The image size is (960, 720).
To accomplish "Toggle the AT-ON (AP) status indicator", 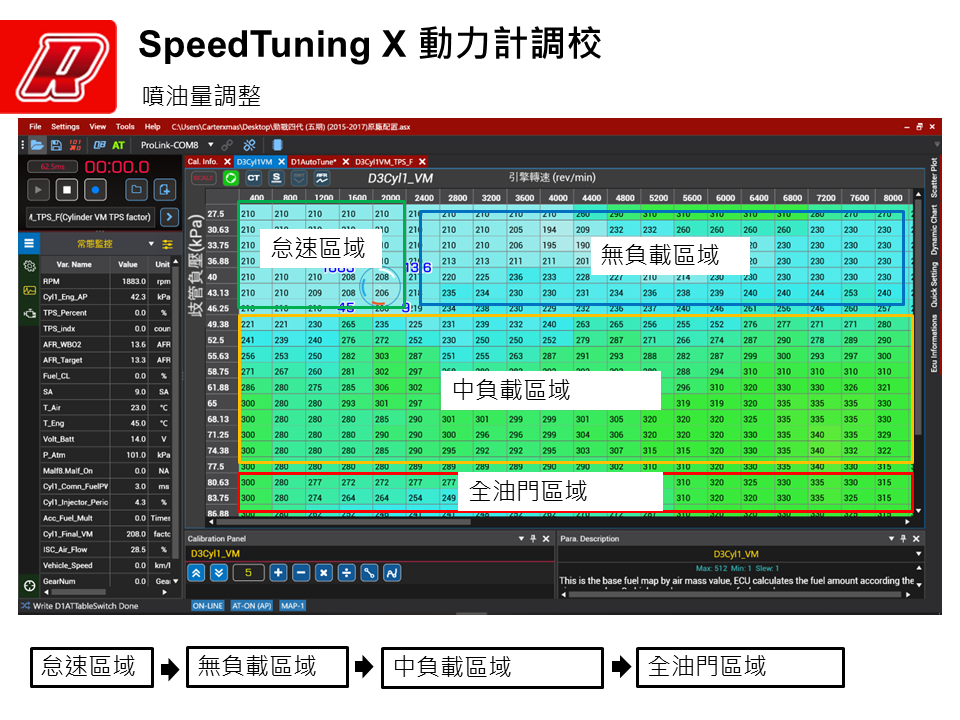I will [251, 606].
